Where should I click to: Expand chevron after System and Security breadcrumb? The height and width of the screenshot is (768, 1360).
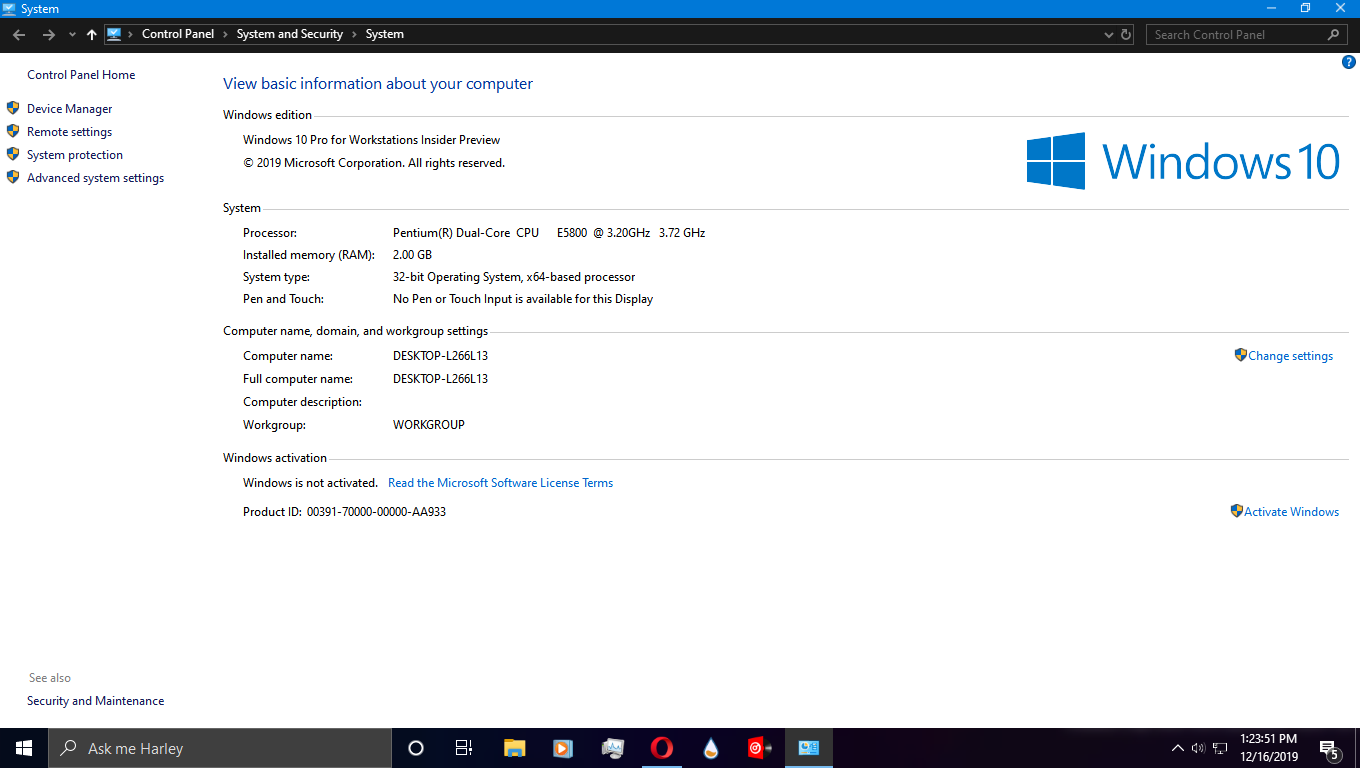[x=354, y=34]
